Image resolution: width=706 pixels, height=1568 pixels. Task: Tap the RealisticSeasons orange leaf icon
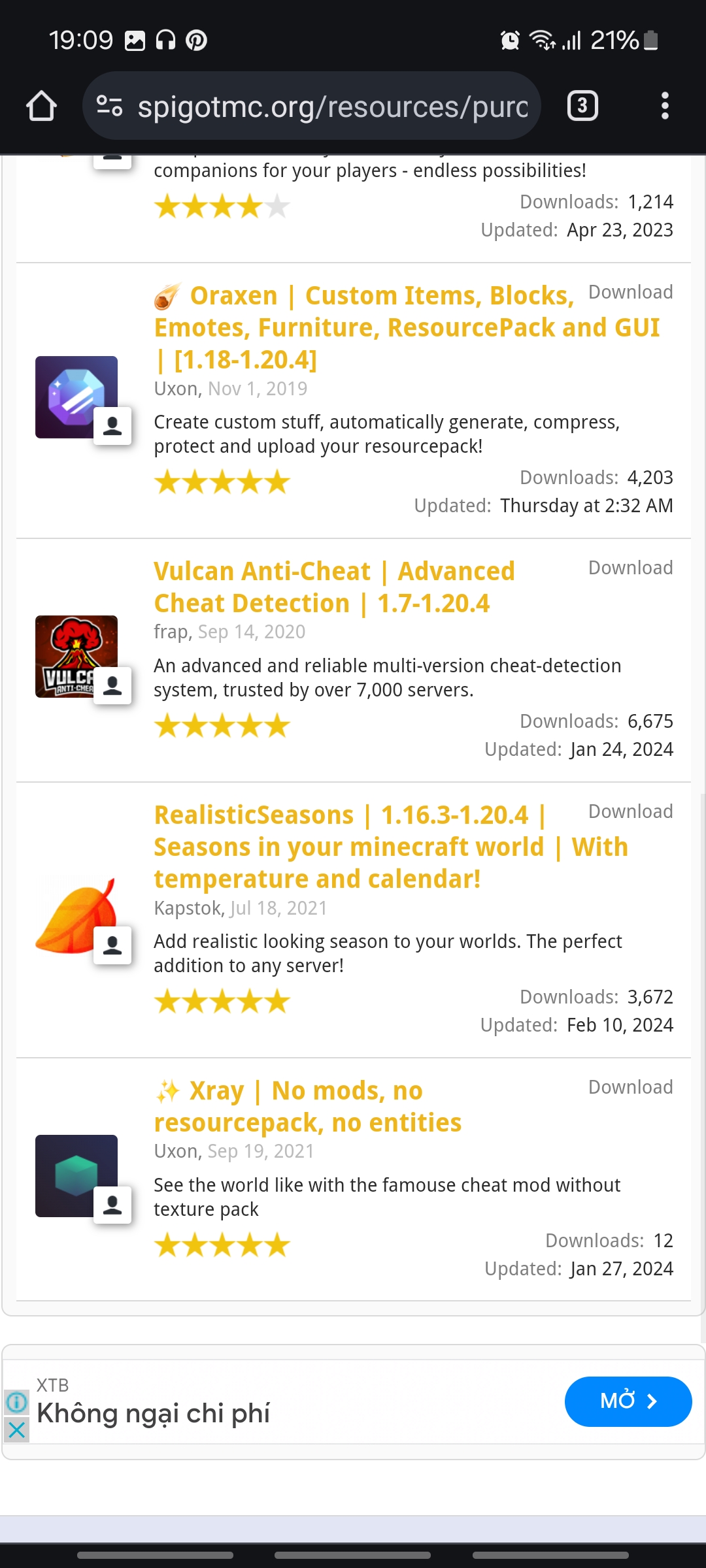coord(76,915)
